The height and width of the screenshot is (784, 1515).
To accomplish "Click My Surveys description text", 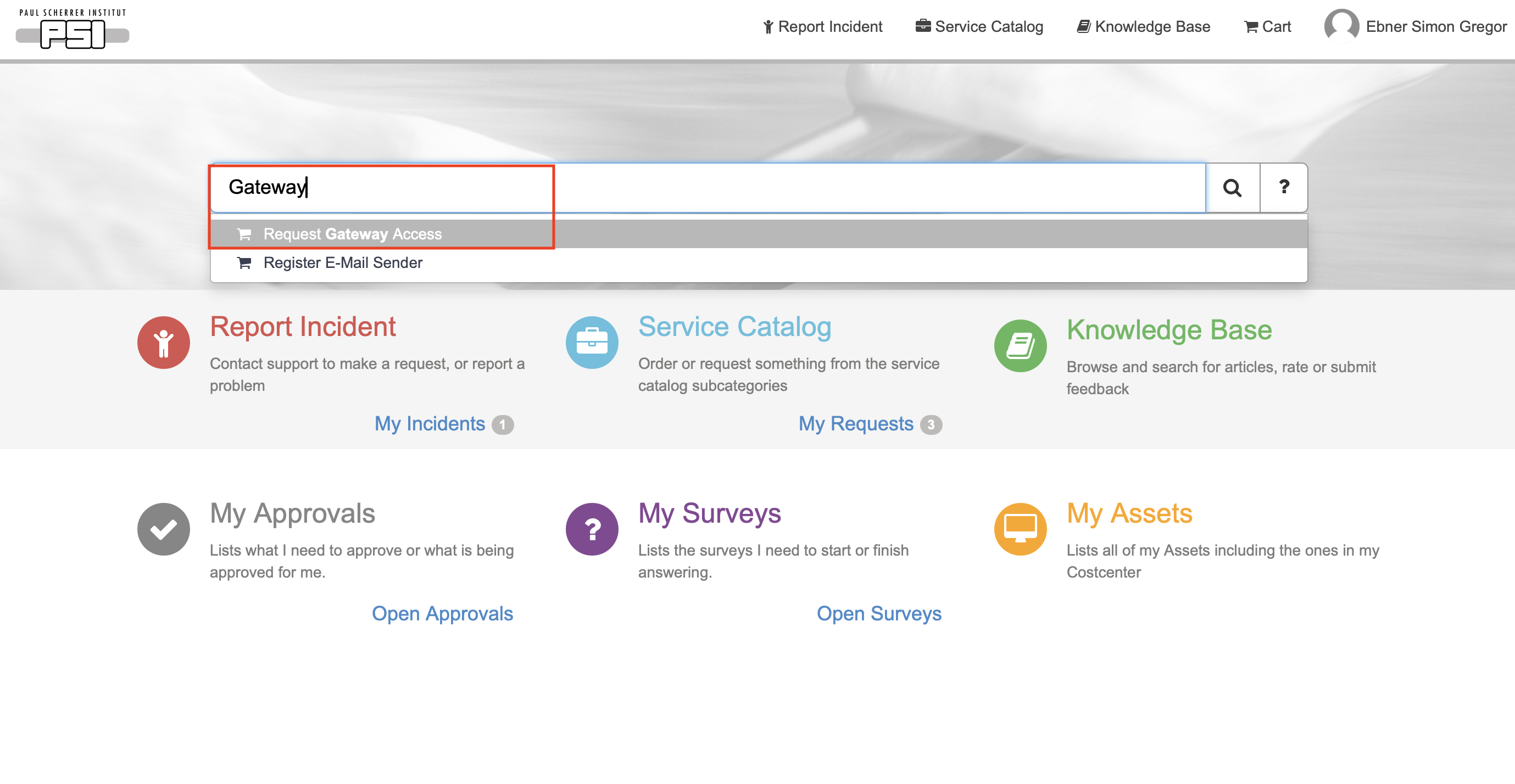I will 773,561.
